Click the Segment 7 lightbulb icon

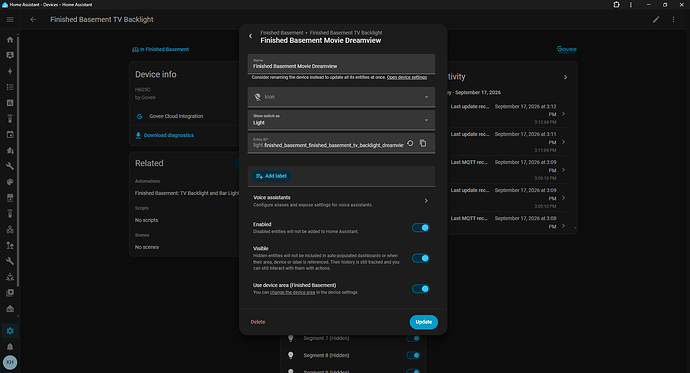tap(290, 338)
